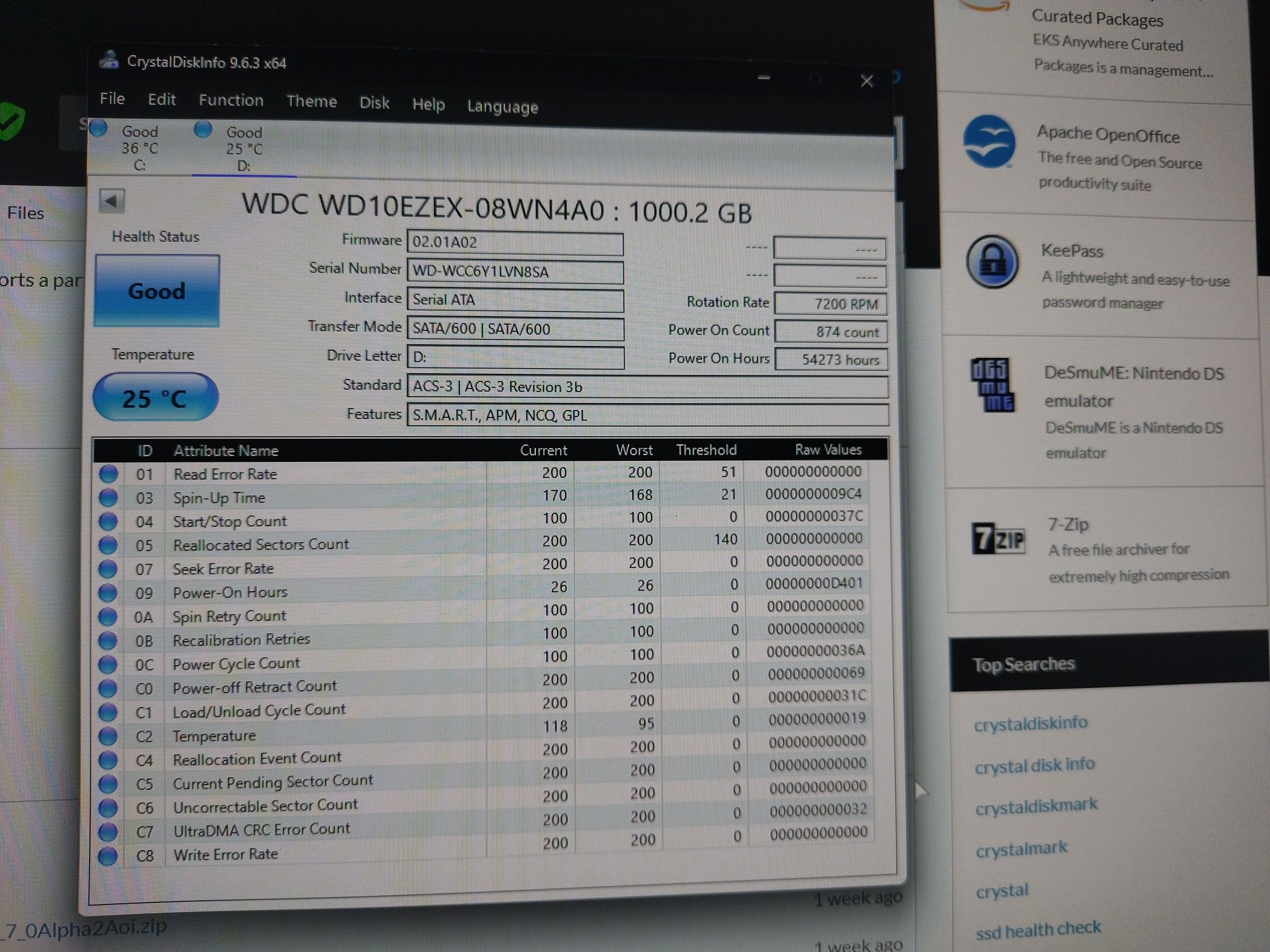Click status icon for Start/Stop Count
Image resolution: width=1270 pixels, height=952 pixels.
click(108, 521)
